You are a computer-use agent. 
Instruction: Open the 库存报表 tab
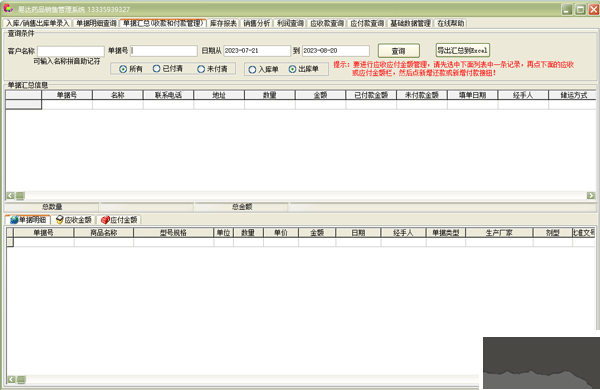(x=223, y=23)
